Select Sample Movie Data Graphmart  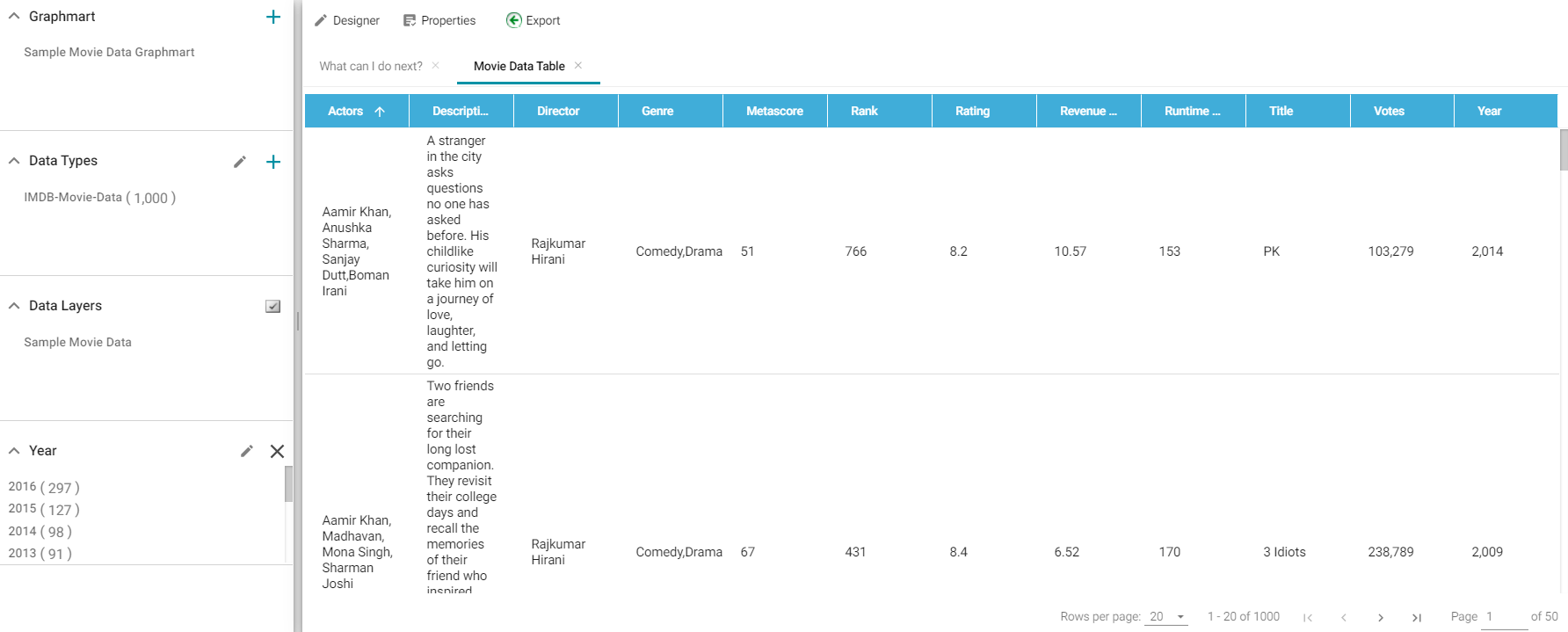(x=109, y=52)
